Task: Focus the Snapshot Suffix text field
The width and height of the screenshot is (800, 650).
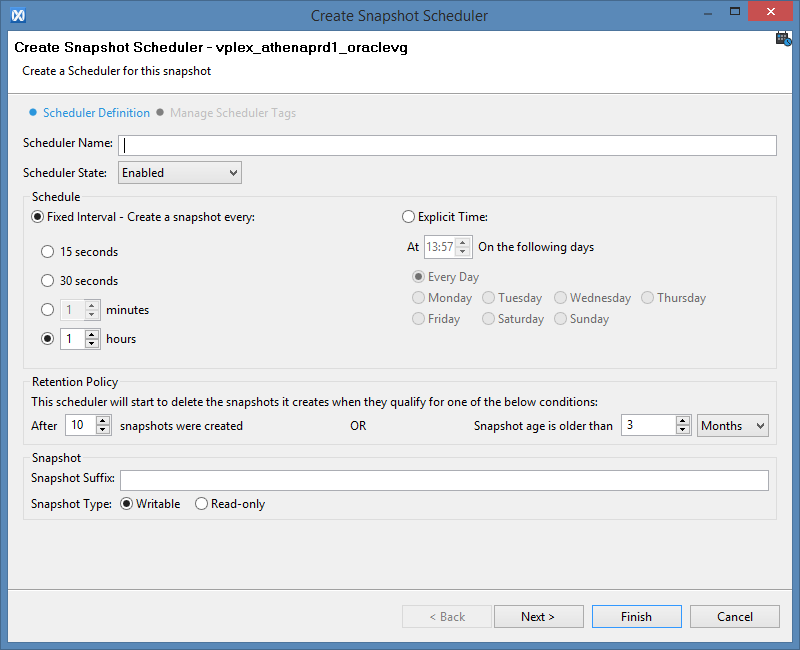Action: point(444,480)
